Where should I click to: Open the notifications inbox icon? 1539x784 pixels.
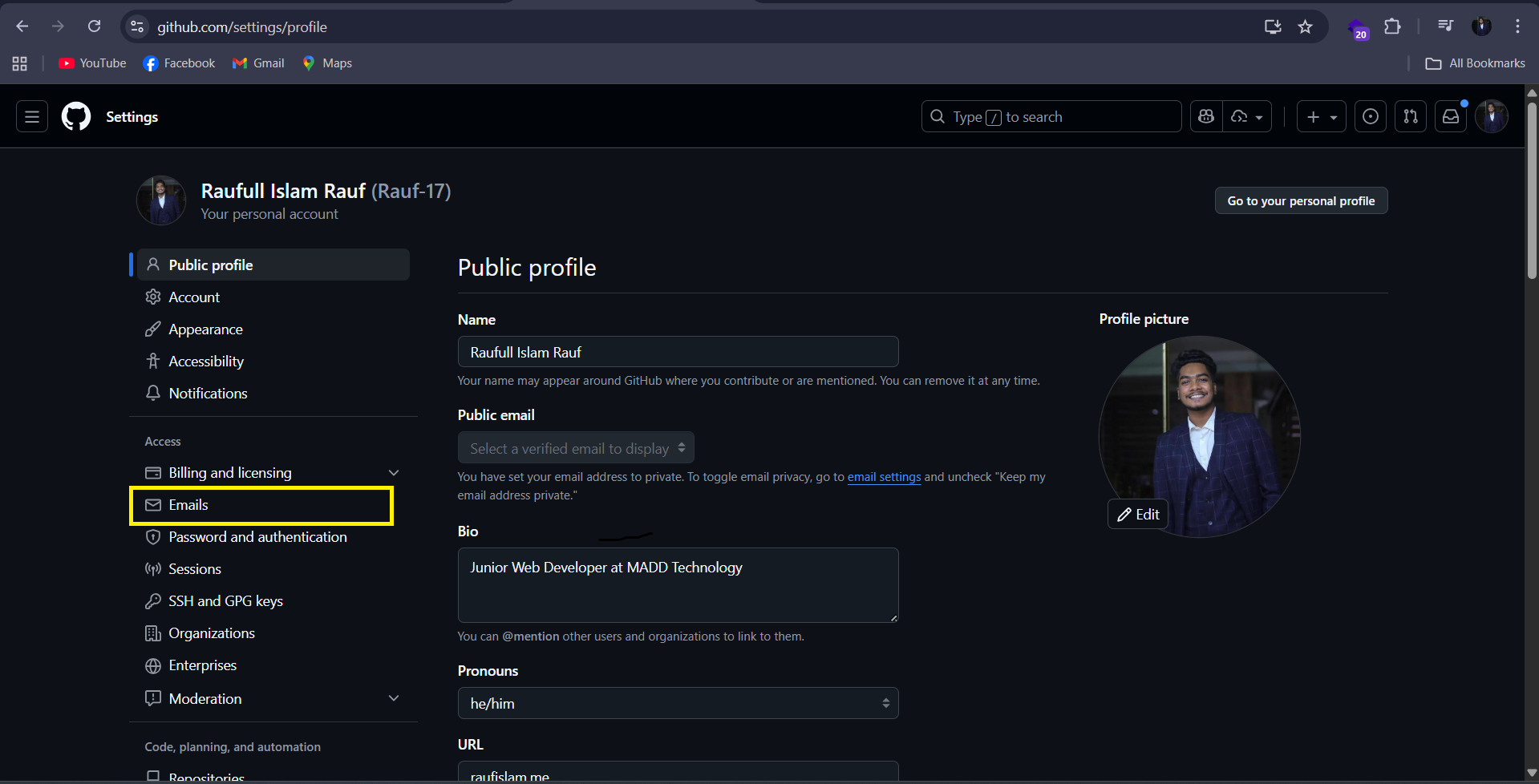[1451, 117]
